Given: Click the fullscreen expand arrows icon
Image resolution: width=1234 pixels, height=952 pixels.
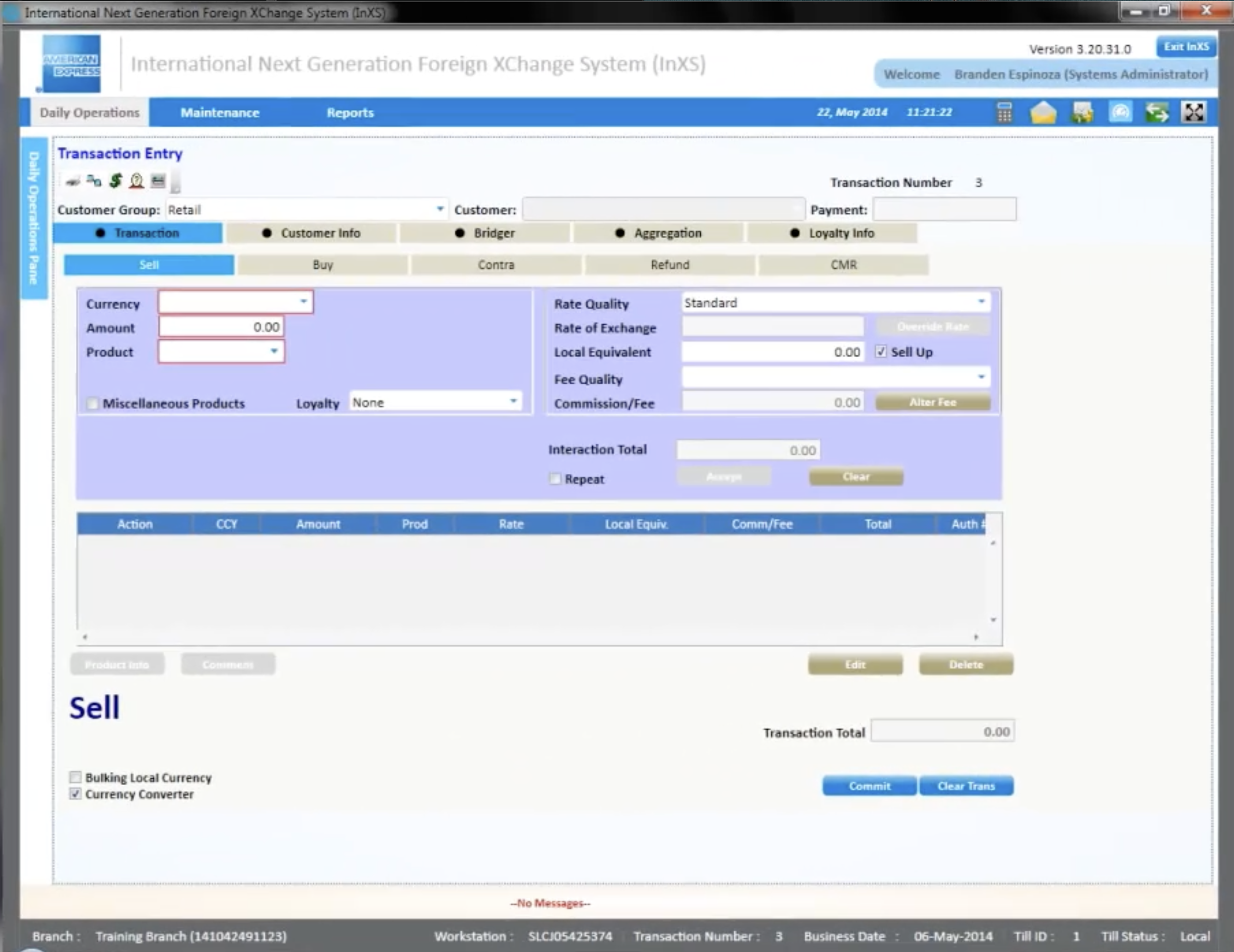Looking at the screenshot, I should 1194,113.
